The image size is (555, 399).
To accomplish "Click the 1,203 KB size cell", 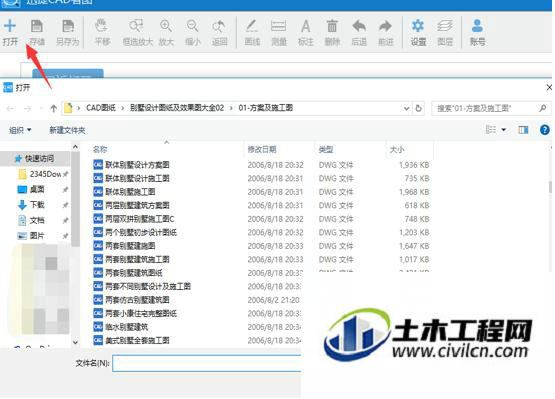I will pos(414,232).
